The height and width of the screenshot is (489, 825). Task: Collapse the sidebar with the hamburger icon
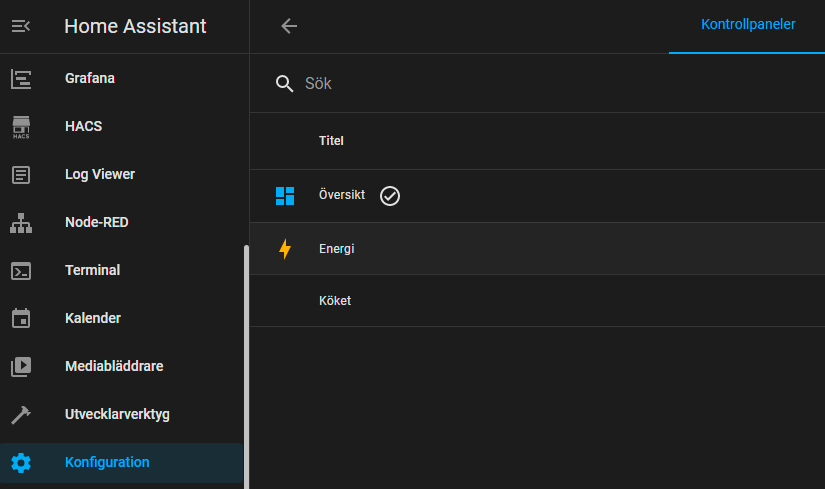(x=21, y=26)
